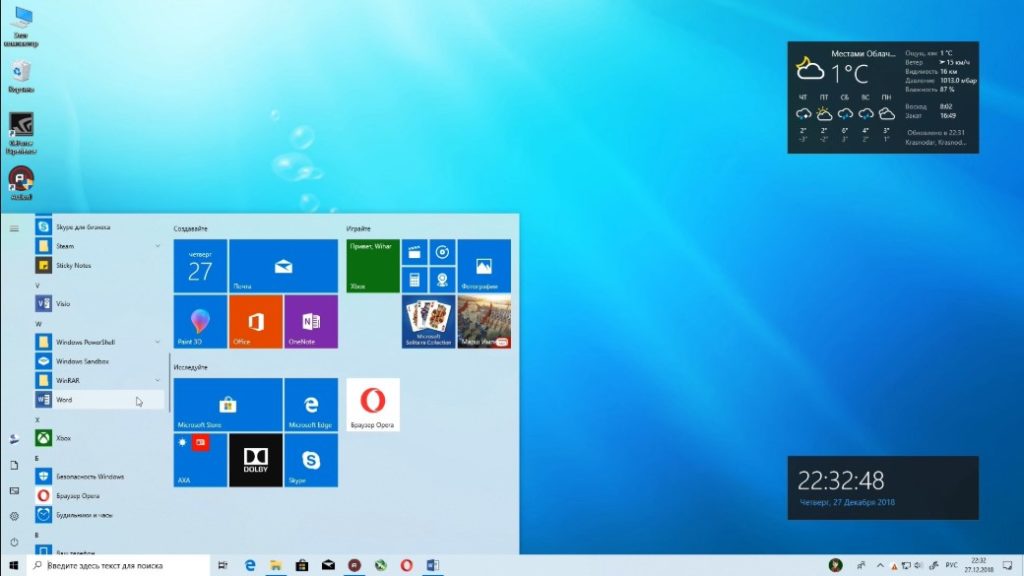Expand the Steam folder in app list
1024x576 pixels.
click(158, 245)
